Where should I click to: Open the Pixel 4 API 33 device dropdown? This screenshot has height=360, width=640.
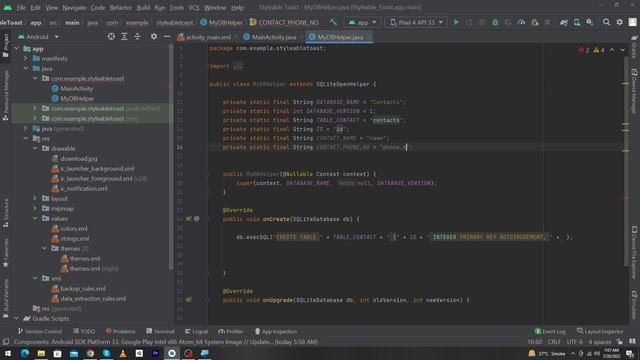416,22
